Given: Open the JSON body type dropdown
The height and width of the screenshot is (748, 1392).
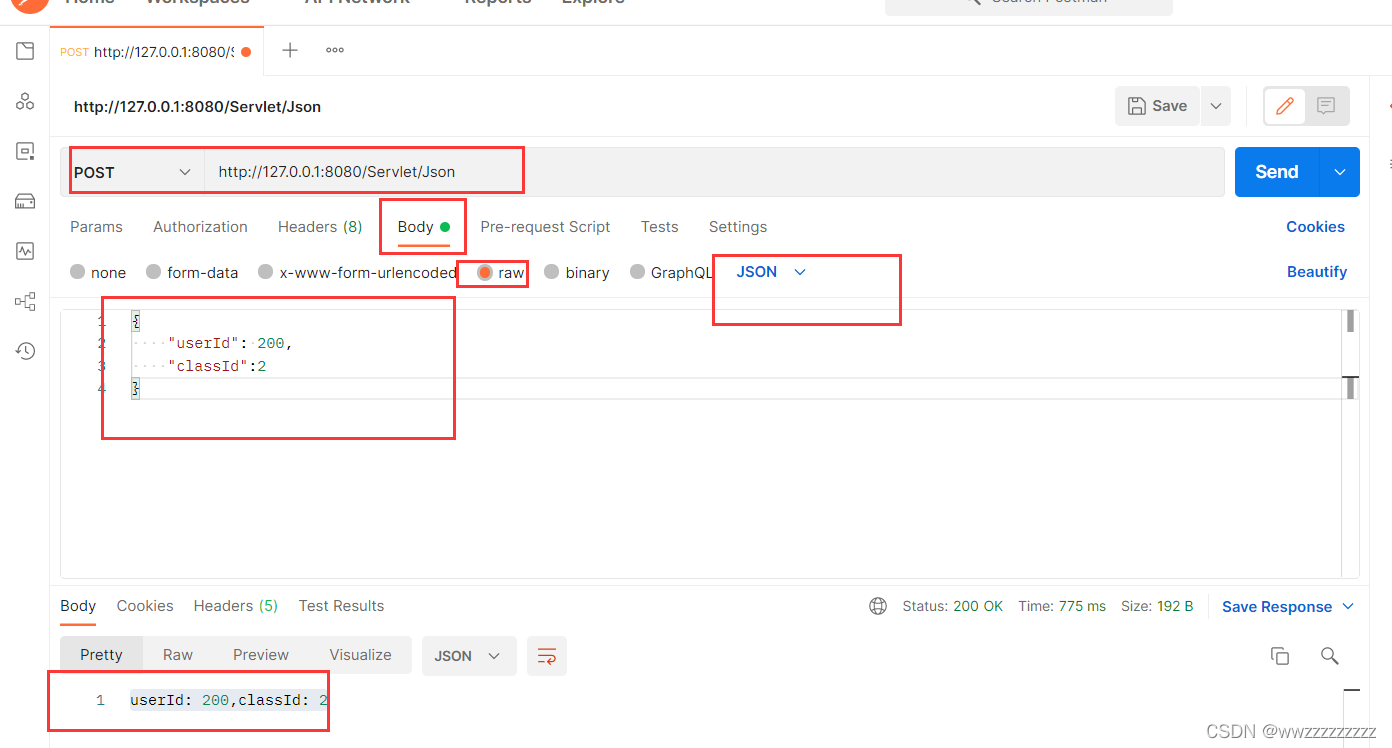Looking at the screenshot, I should (771, 272).
